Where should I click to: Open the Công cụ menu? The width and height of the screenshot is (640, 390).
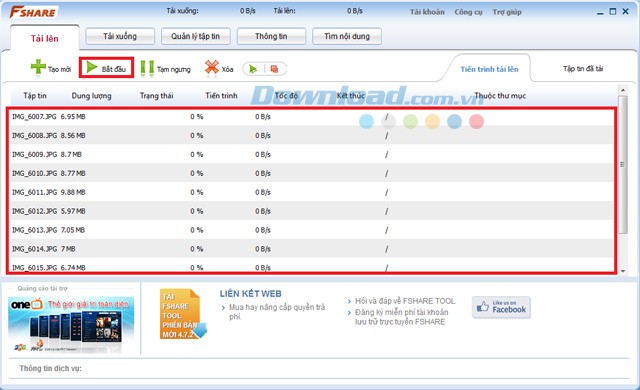pyautogui.click(x=469, y=12)
